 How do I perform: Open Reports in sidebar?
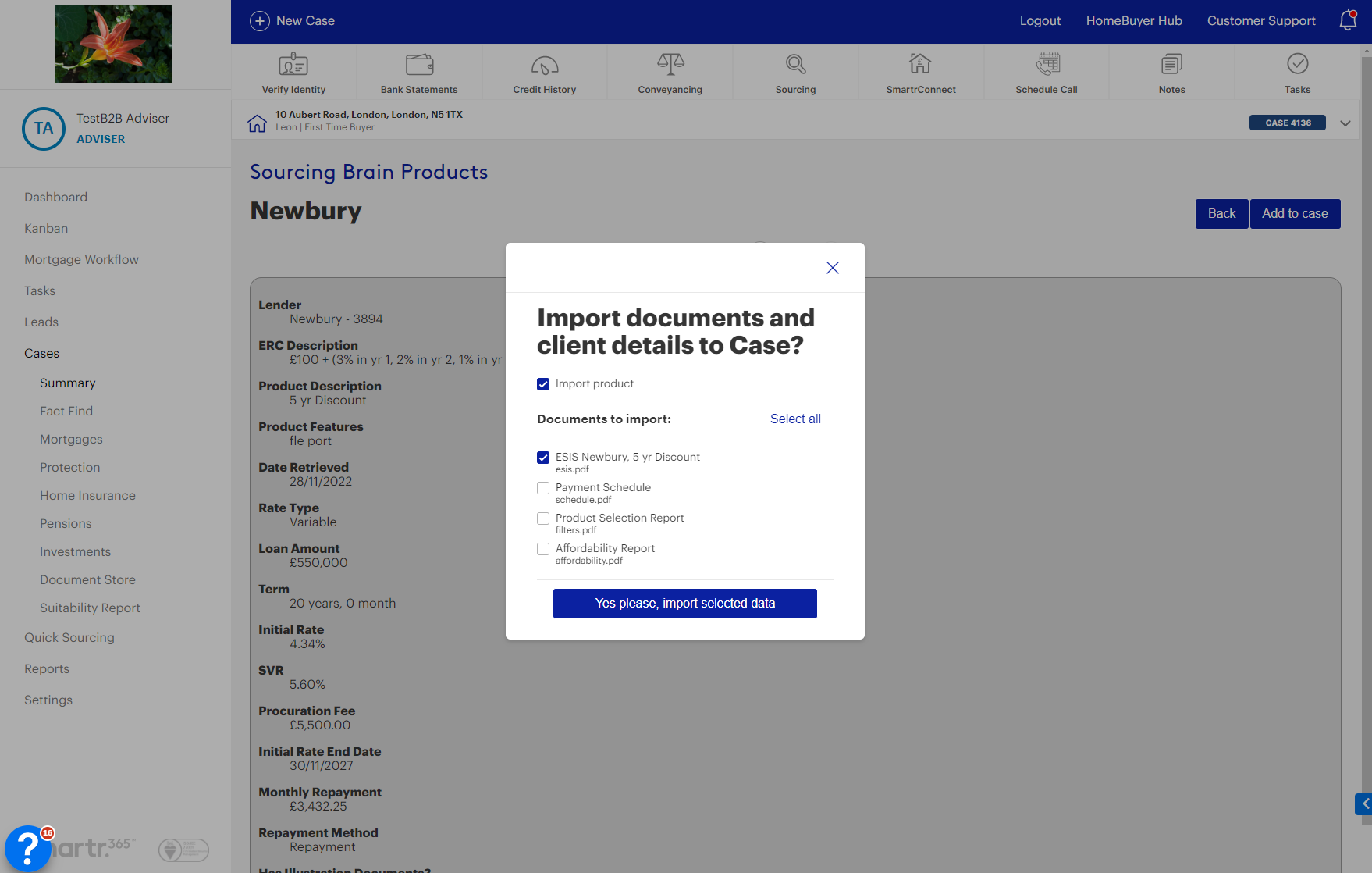[47, 668]
